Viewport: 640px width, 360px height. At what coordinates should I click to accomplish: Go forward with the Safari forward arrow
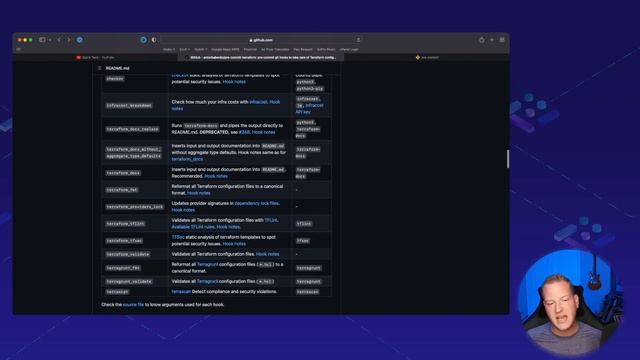[69, 40]
